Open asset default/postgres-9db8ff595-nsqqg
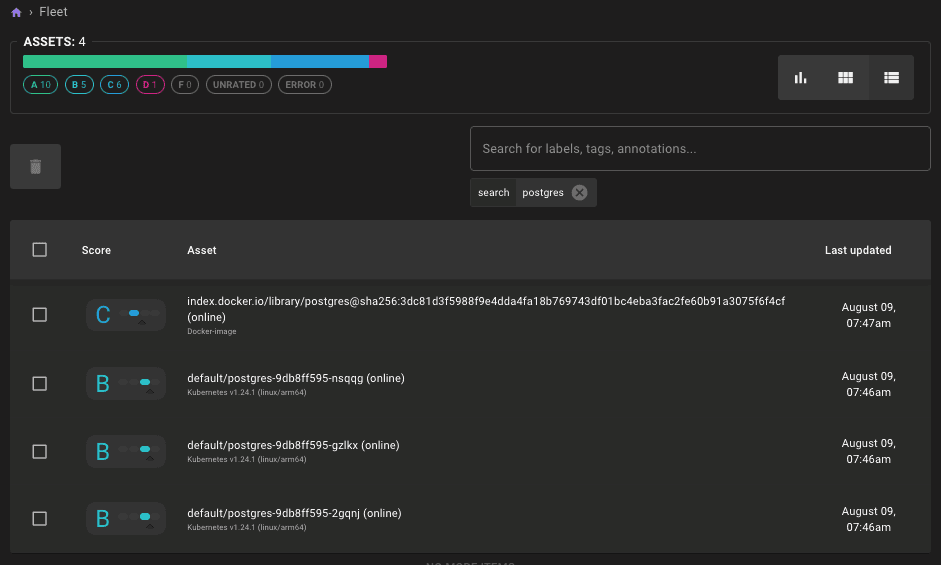Viewport: 941px width, 565px height. pyautogui.click(x=296, y=378)
